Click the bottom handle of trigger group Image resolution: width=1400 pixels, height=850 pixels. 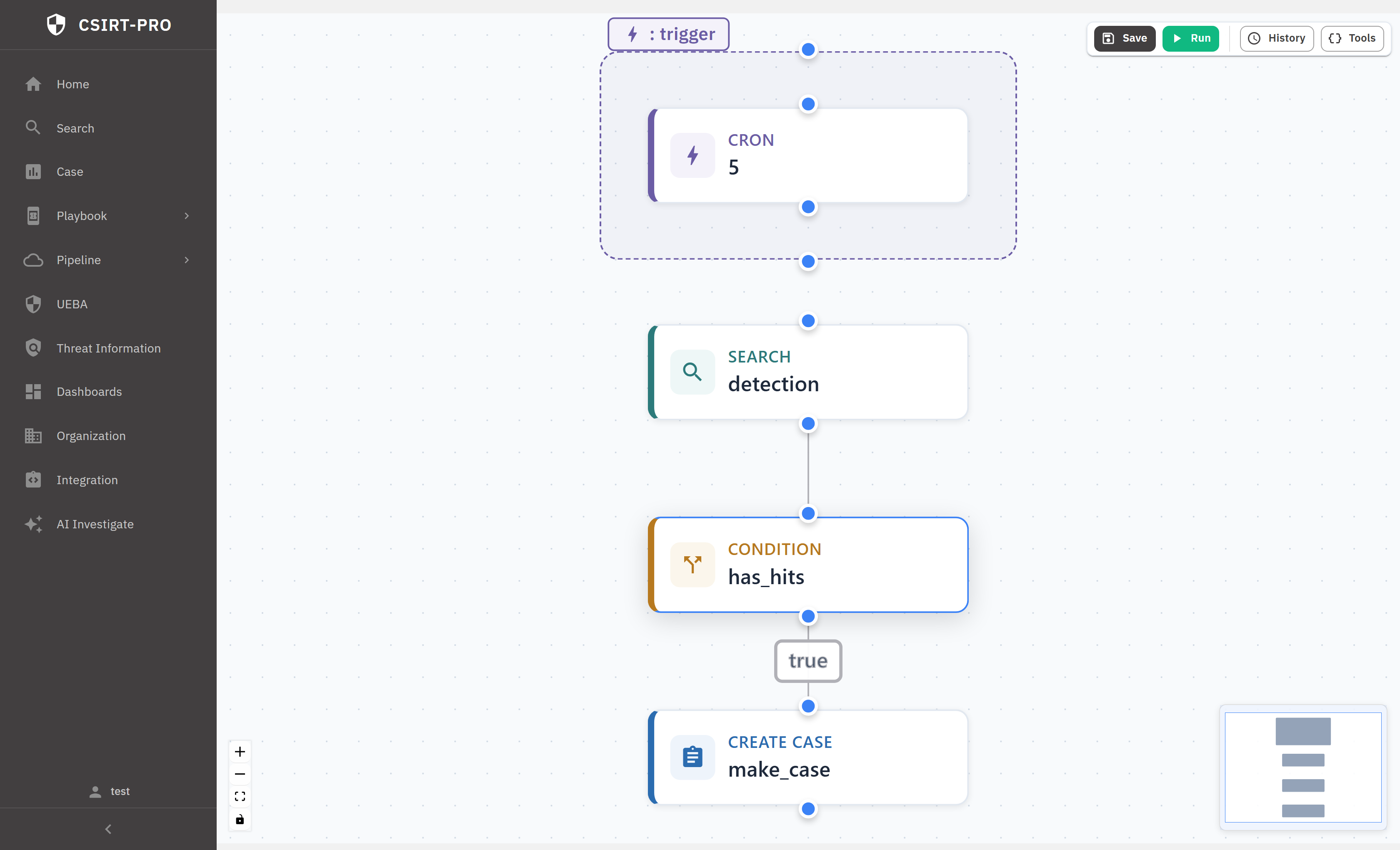(x=808, y=261)
